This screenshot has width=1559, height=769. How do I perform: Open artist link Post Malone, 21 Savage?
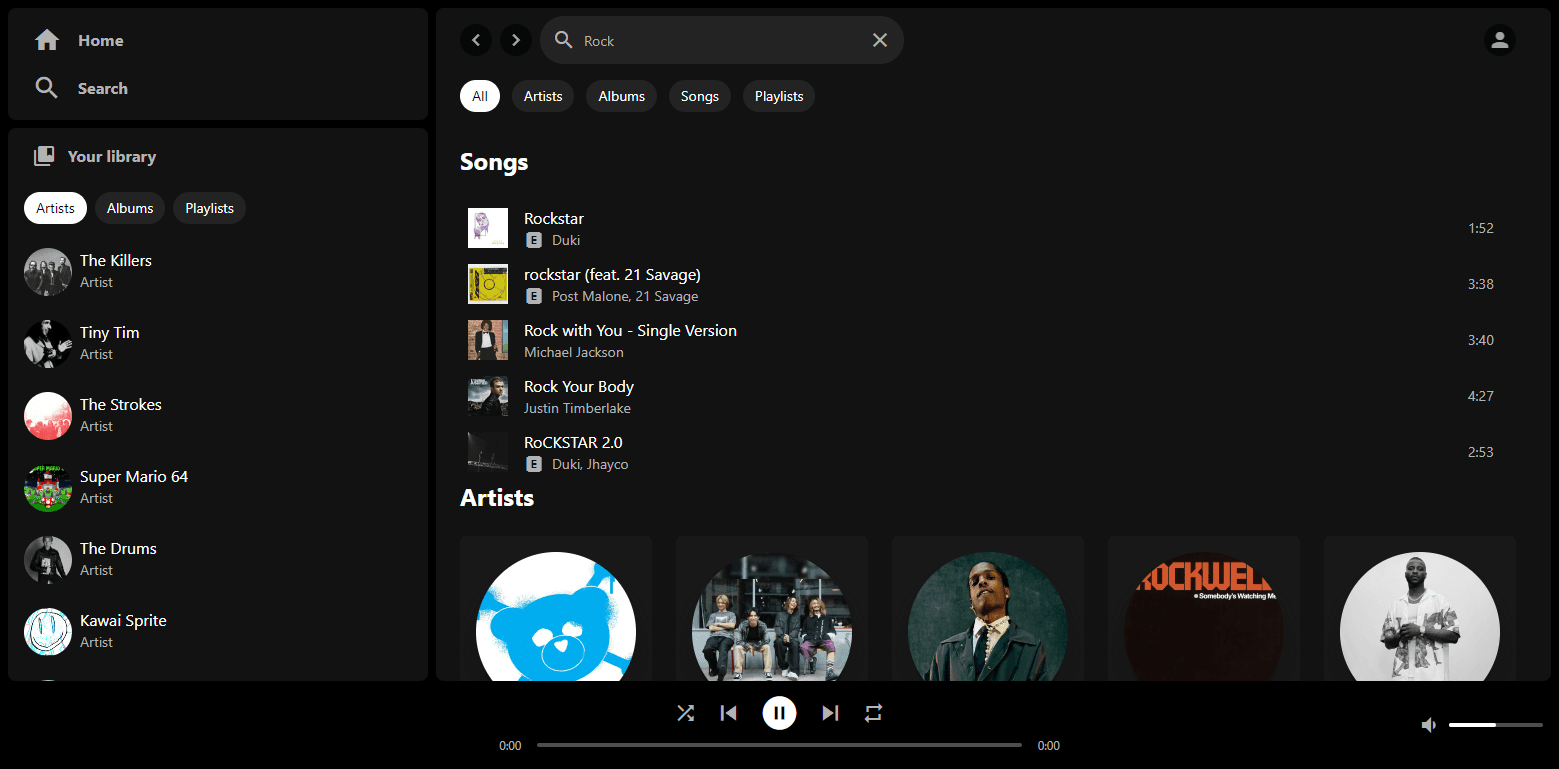pos(625,296)
